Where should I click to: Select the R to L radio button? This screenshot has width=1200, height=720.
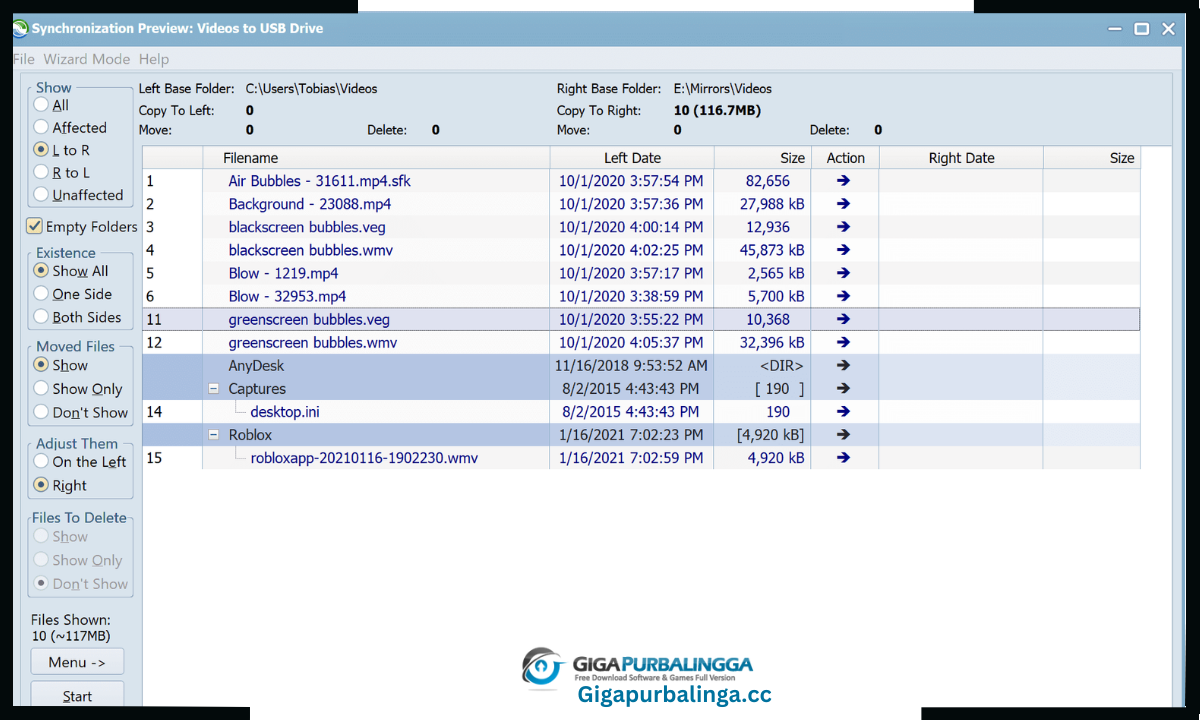(41, 172)
